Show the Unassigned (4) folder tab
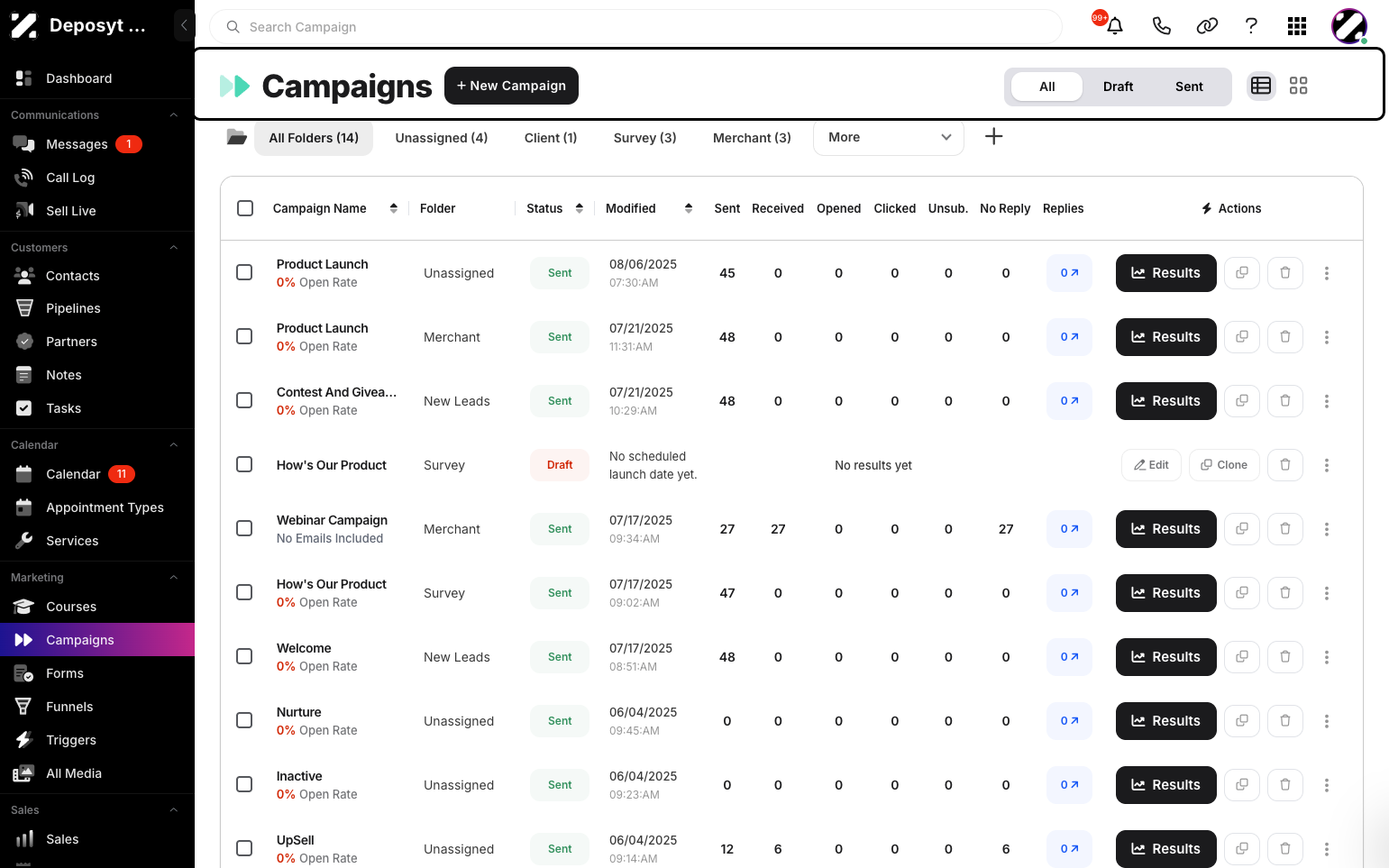Viewport: 1389px width, 868px height. tap(442, 138)
